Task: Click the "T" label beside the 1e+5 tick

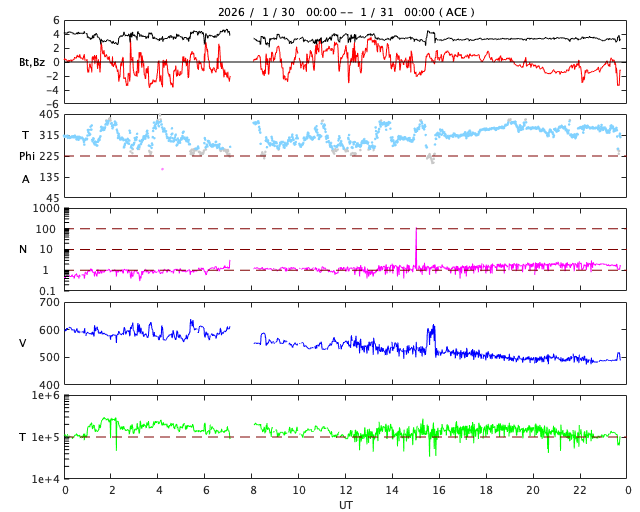Action: point(23,437)
